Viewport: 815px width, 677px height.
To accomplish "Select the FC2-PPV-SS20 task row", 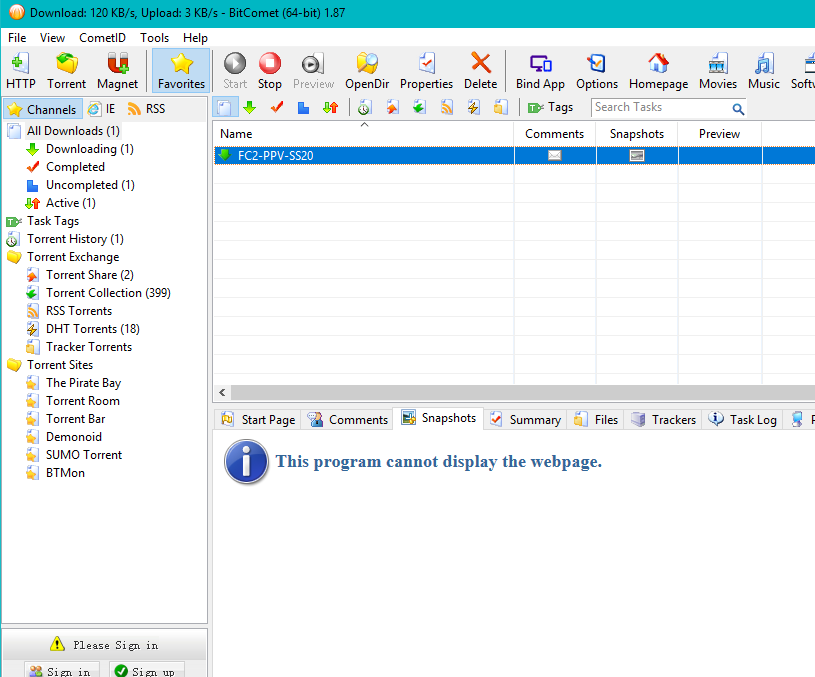I will [x=514, y=155].
